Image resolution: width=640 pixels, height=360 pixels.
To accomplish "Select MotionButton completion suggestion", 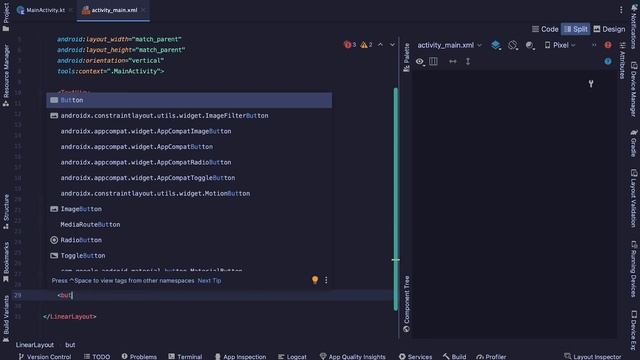I will (x=189, y=193).
